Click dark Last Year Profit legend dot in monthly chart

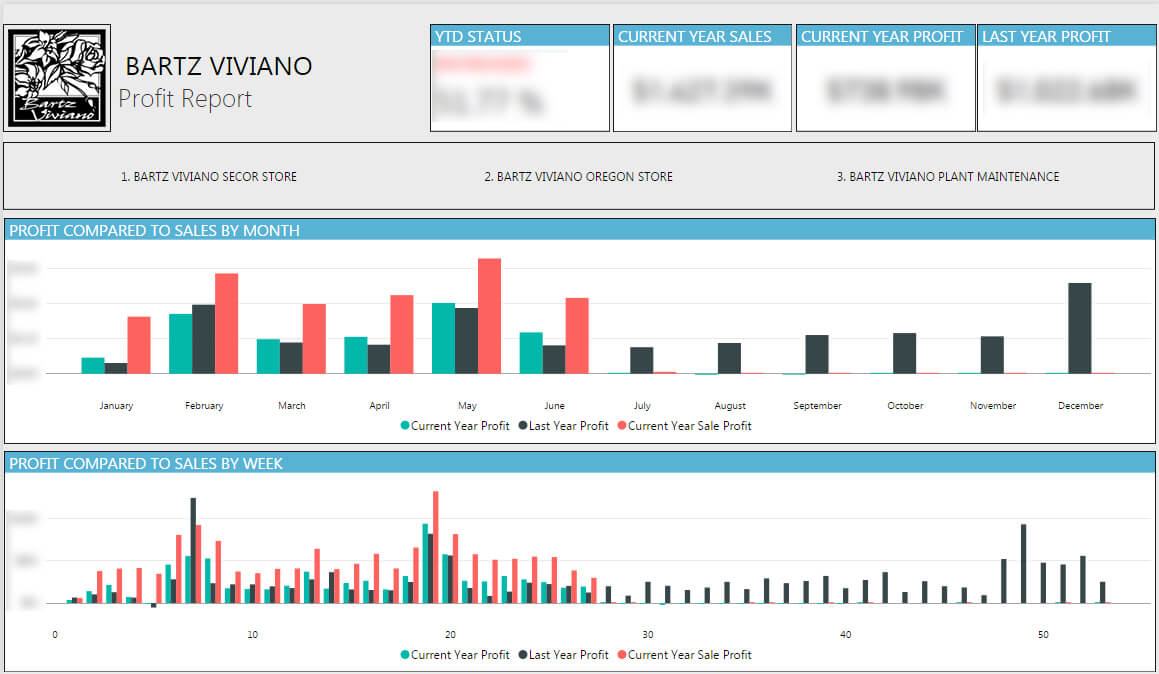coord(522,426)
